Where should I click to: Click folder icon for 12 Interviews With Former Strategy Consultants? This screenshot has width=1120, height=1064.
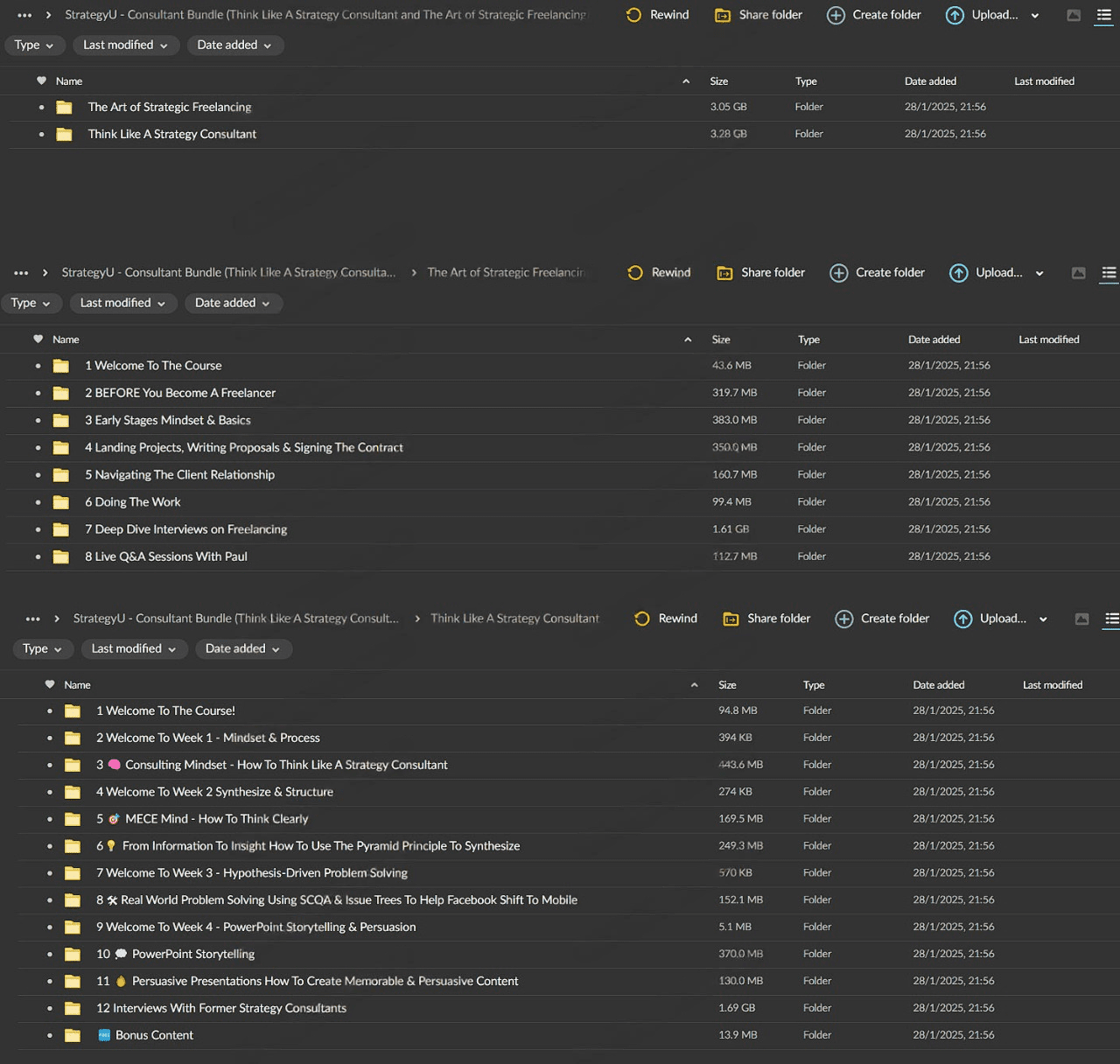[x=73, y=1008]
